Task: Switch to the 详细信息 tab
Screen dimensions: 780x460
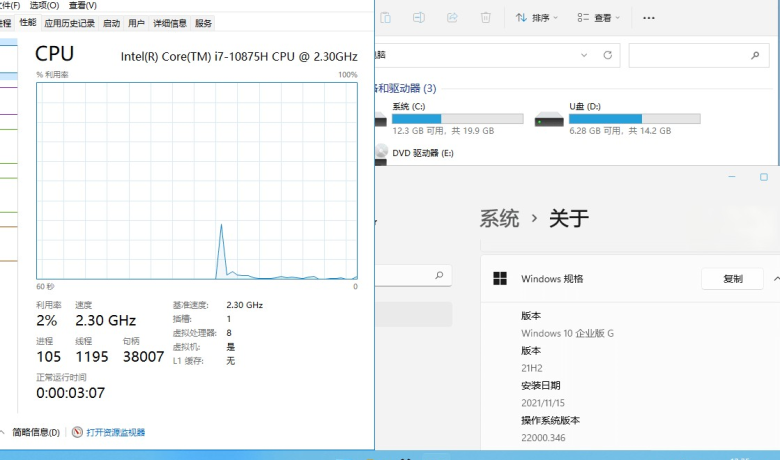Action: point(170,23)
